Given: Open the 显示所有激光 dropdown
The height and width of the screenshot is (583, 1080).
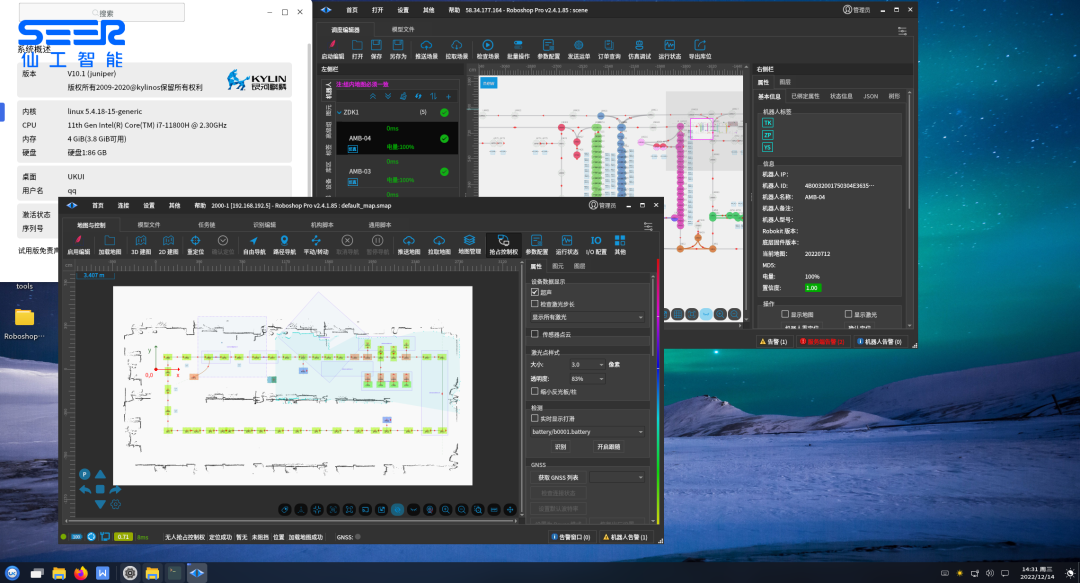Looking at the screenshot, I should click(x=588, y=317).
